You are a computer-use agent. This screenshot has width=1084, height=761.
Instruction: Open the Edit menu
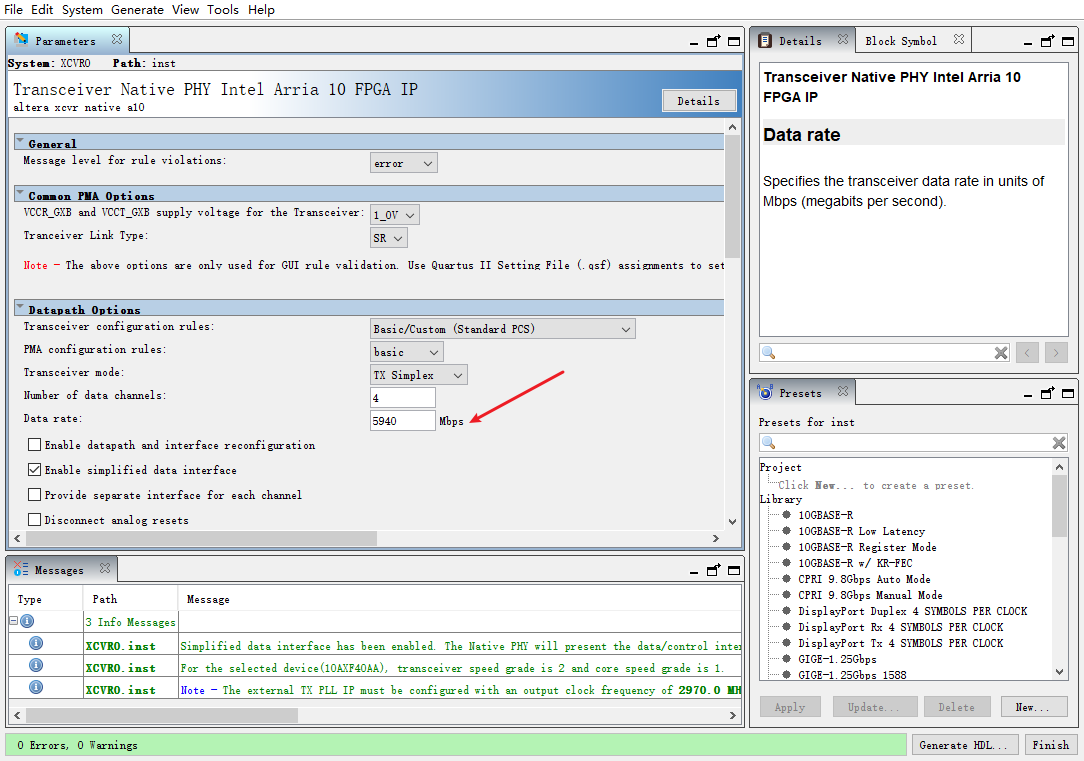pyautogui.click(x=42, y=10)
